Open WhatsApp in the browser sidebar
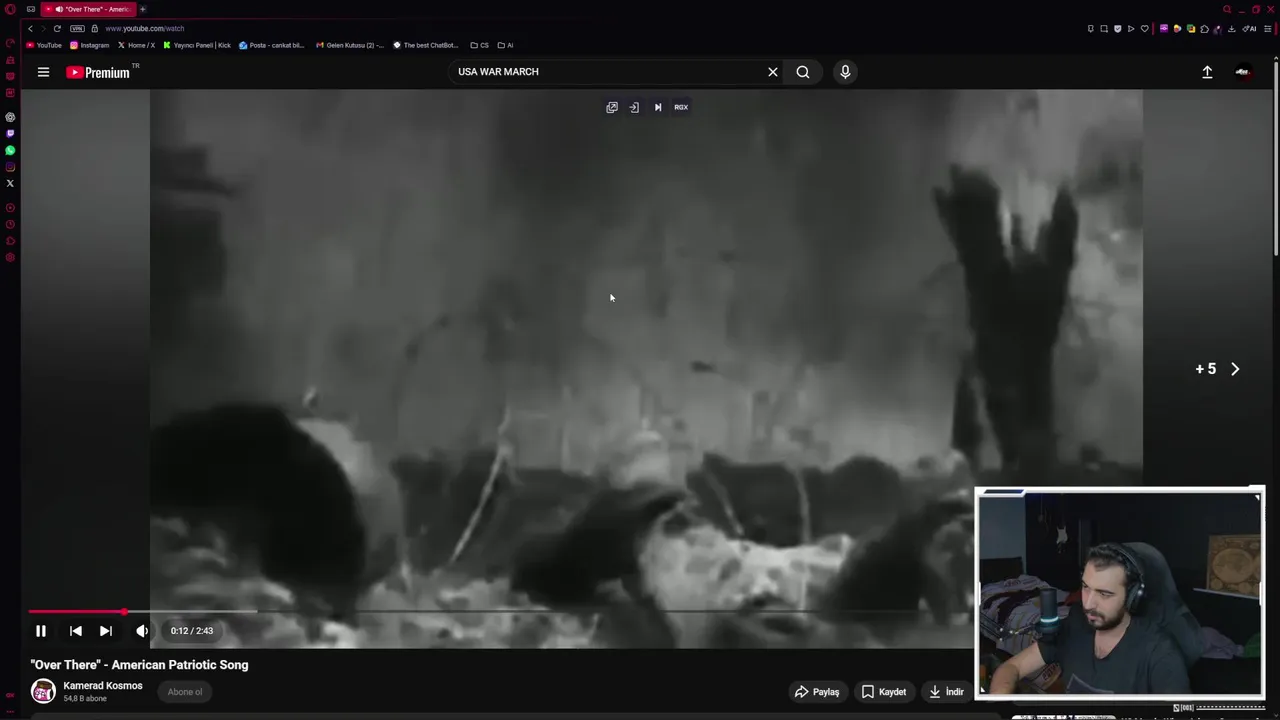The image size is (1280, 720). [10, 150]
